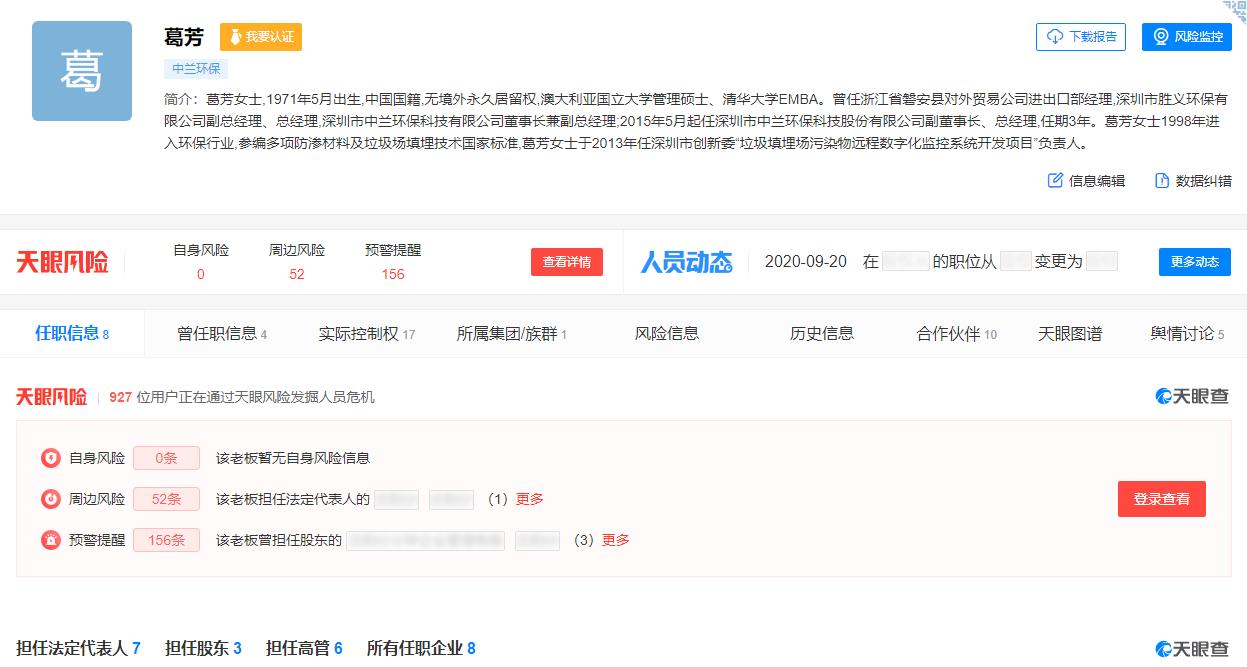Click the 数据纠错 document icon
The width and height of the screenshot is (1247, 667).
[1162, 180]
